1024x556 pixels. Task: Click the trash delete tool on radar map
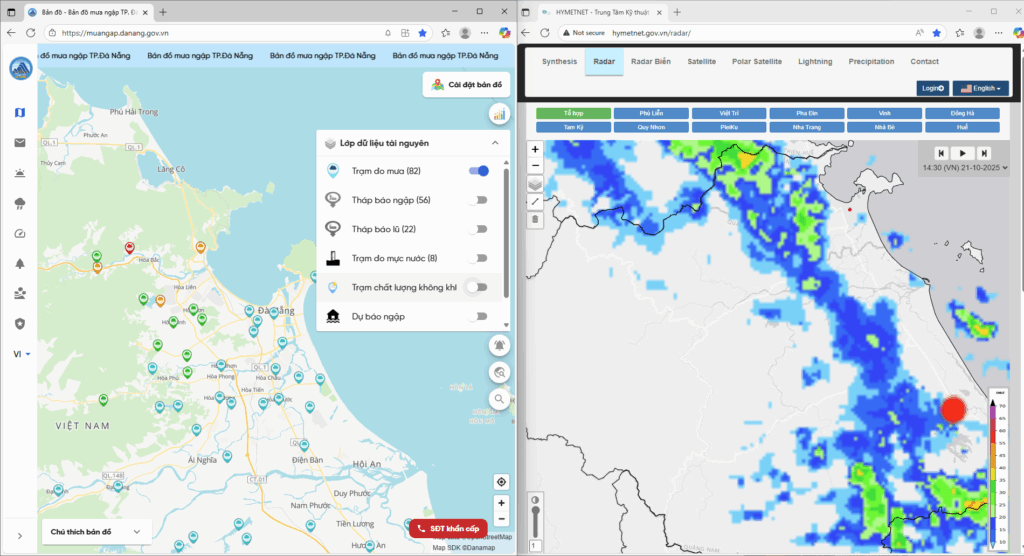[x=535, y=220]
